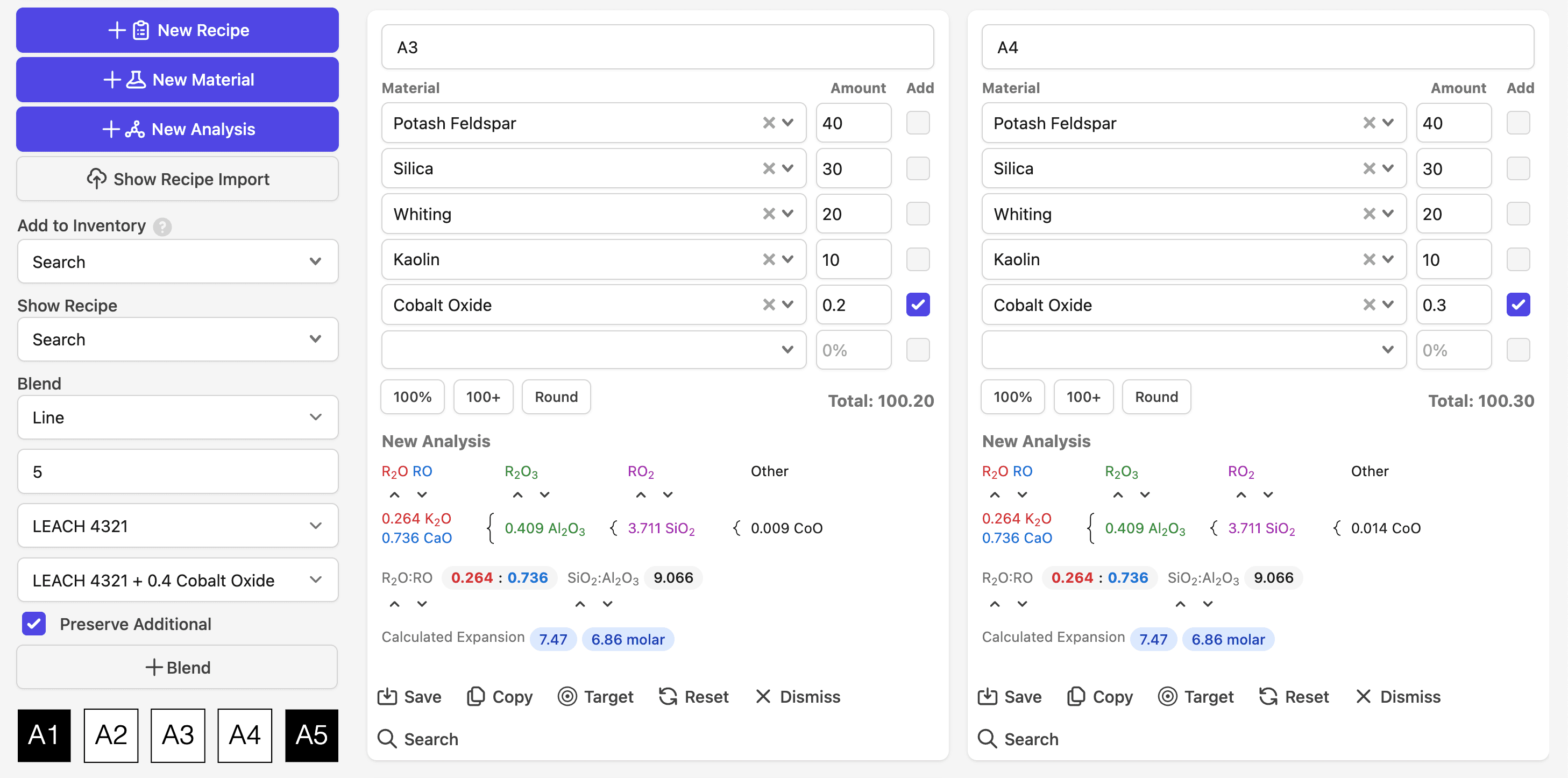This screenshot has width=1568, height=778.
Task: Open Add to Inventory help icon
Action: [x=162, y=227]
